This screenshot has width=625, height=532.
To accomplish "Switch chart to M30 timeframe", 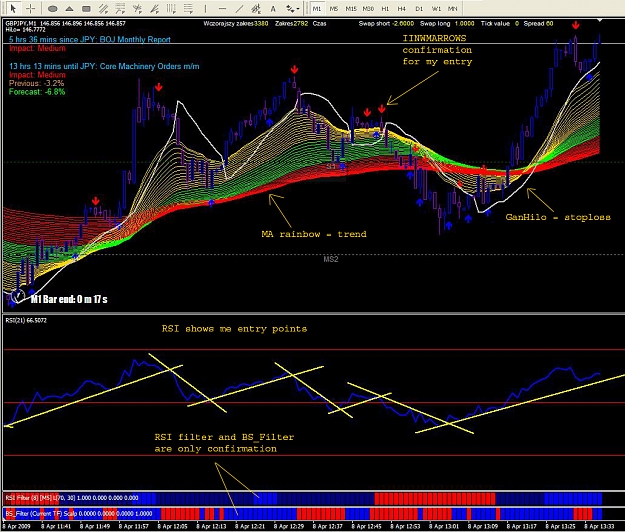I will [x=368, y=8].
